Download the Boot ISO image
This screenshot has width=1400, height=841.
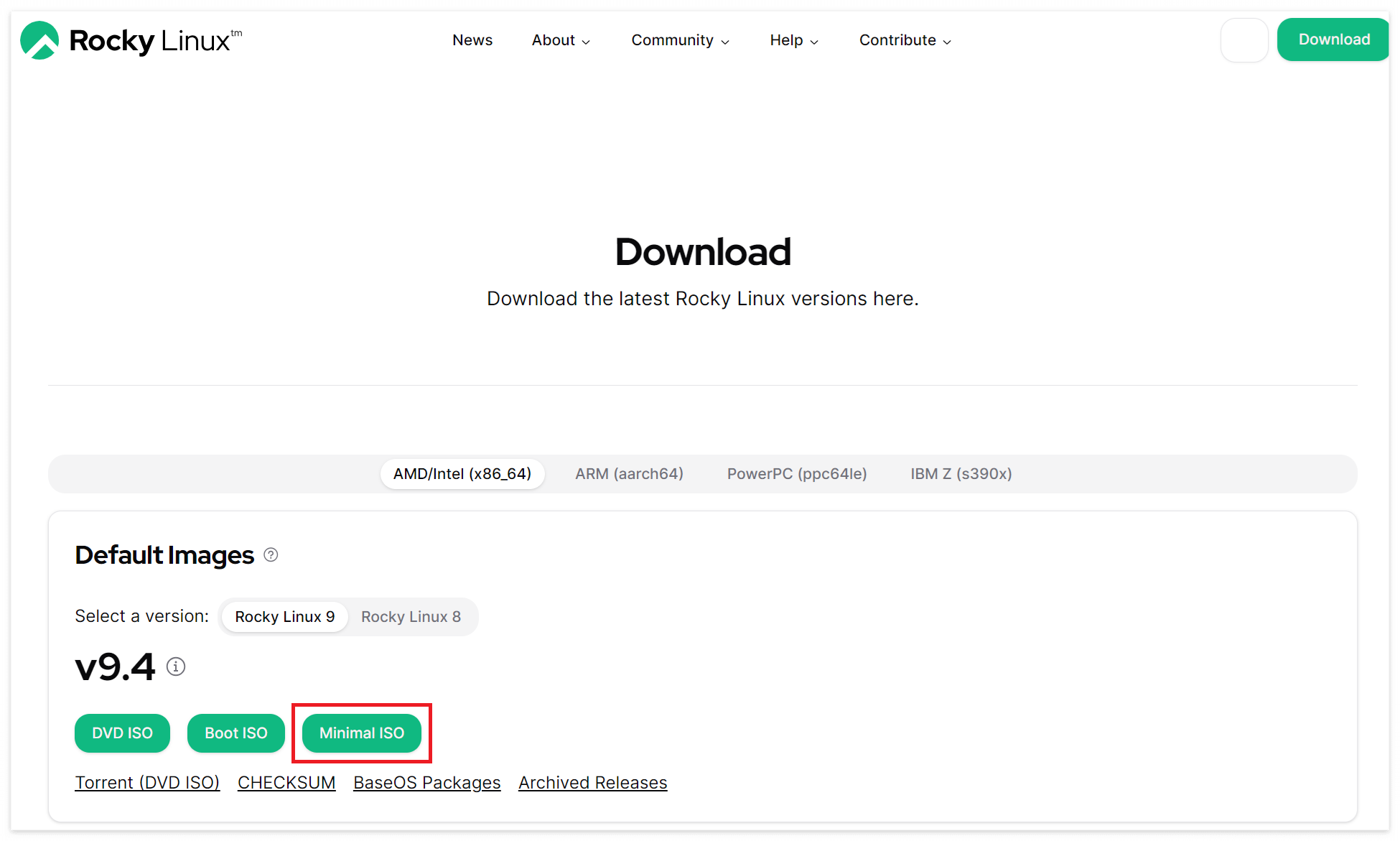(235, 733)
